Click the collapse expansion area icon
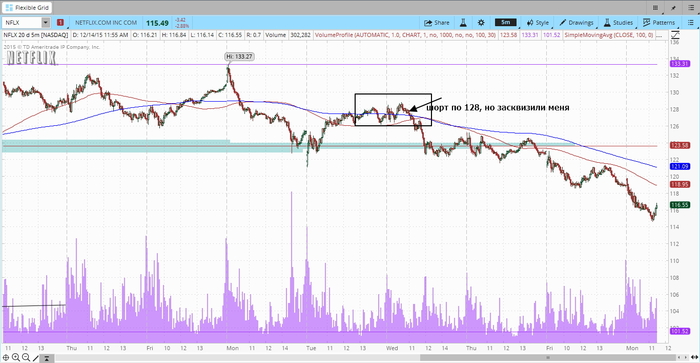Screen dimensions: 700x363 tap(46, 358)
